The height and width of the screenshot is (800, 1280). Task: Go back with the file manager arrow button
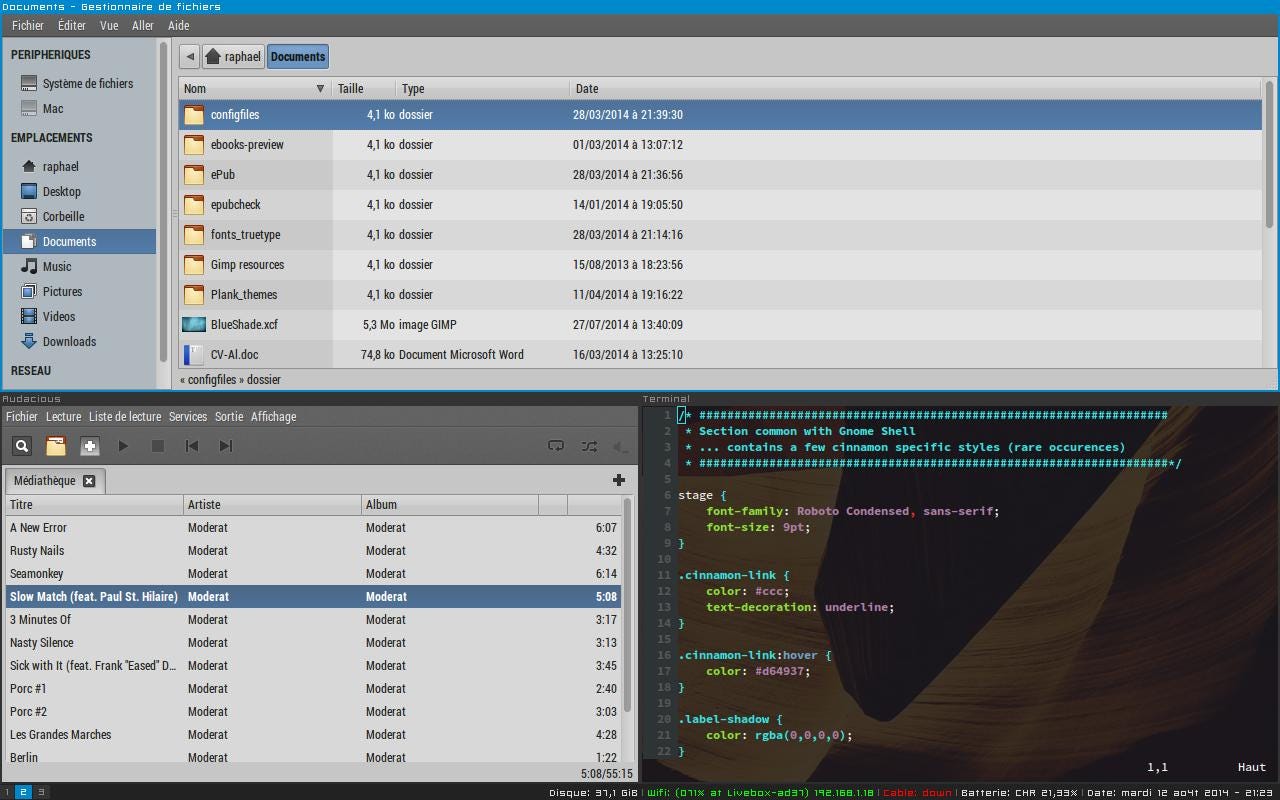[190, 57]
